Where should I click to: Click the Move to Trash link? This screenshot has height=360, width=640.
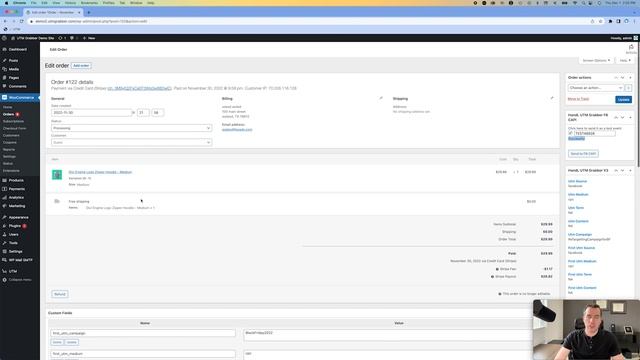578,99
